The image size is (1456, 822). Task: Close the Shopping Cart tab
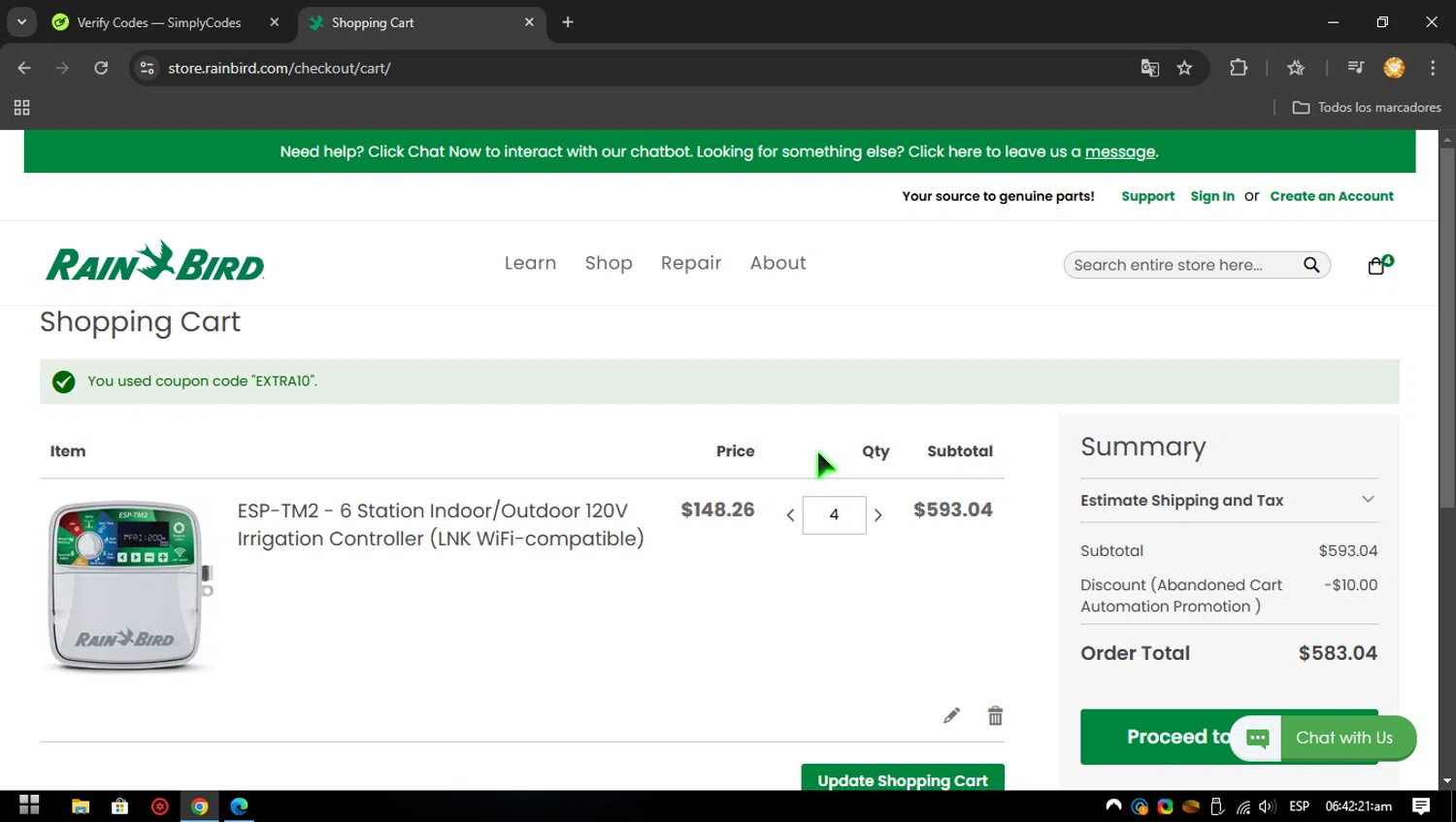click(529, 22)
